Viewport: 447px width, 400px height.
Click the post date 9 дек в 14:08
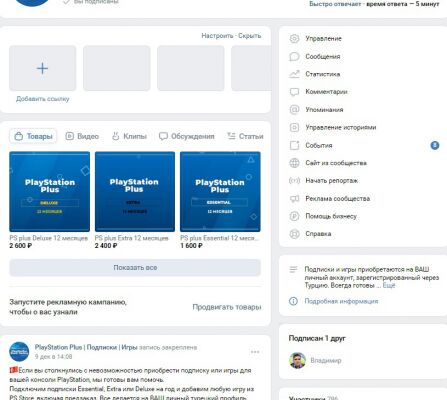point(53,357)
